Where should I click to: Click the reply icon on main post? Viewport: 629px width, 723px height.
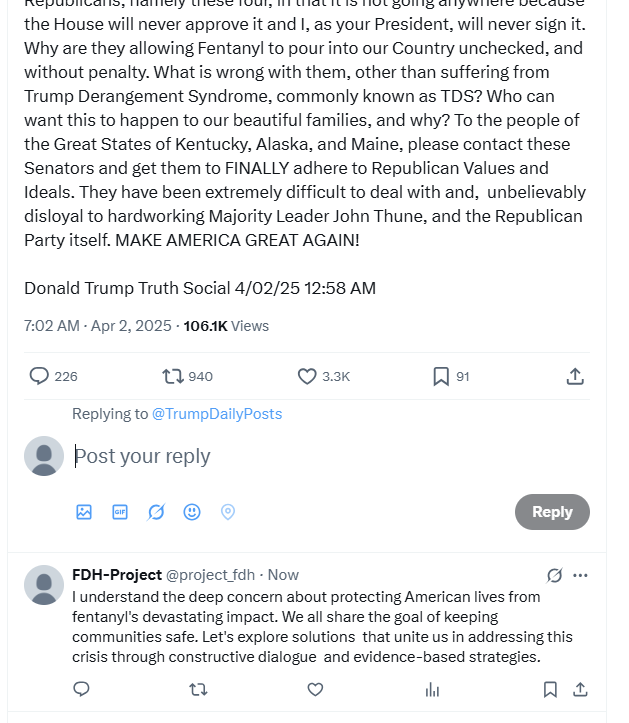pos(39,376)
